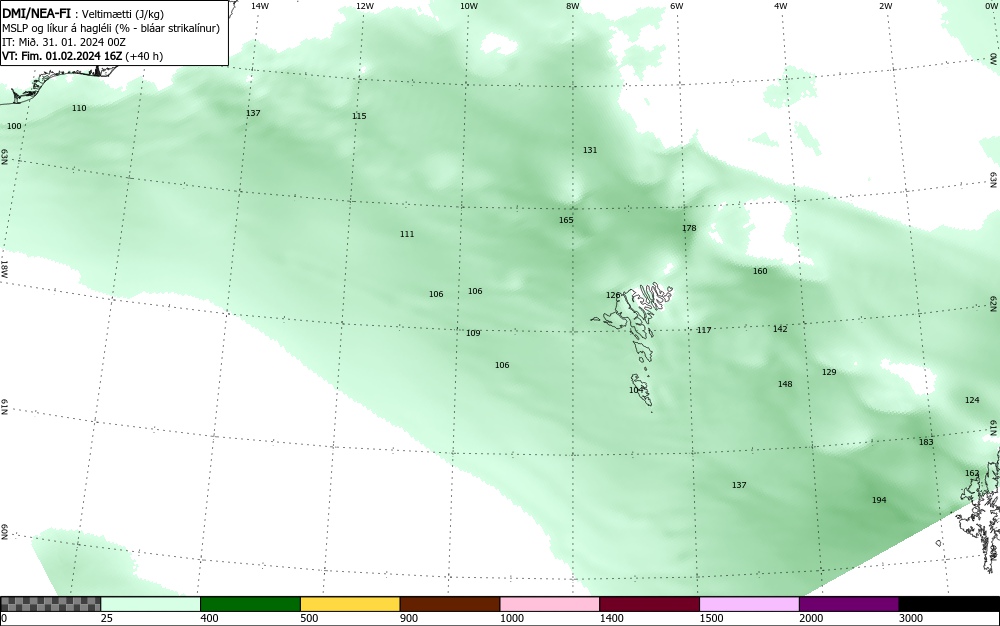This screenshot has height=626, width=1000.
Task: Click the CAPE value 115
Action: click(359, 117)
